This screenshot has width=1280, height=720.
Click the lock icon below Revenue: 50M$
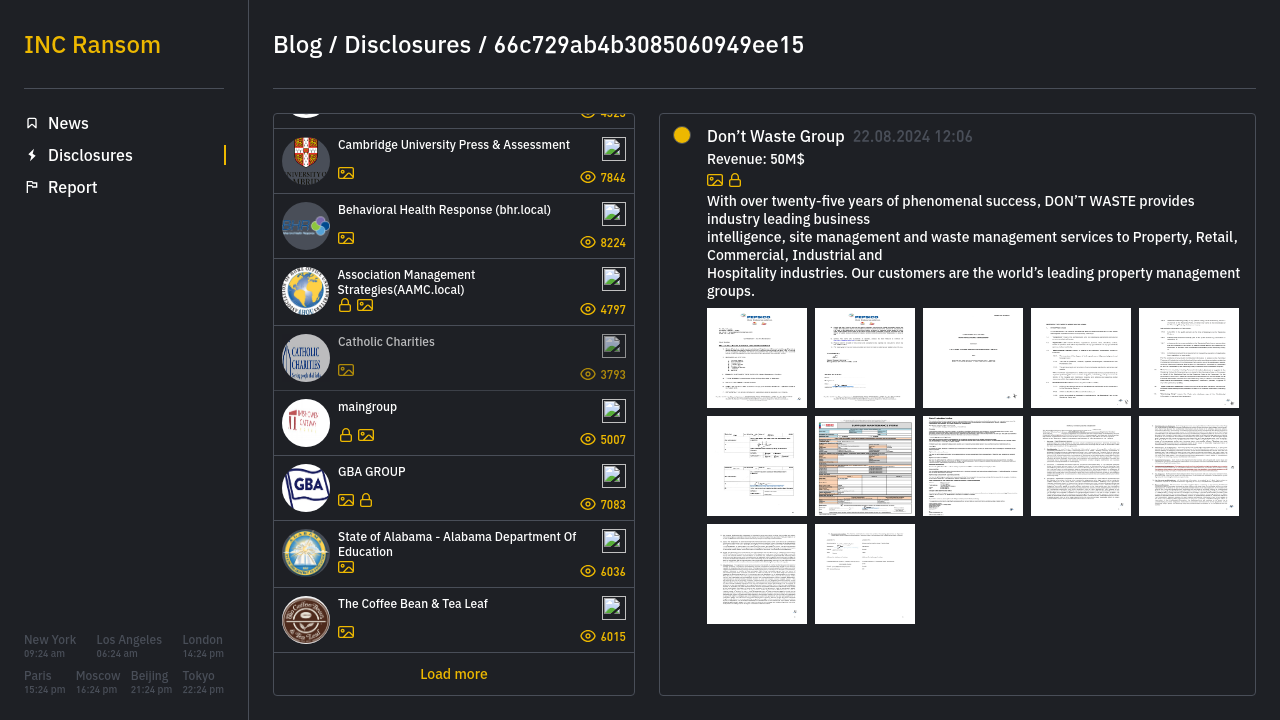[735, 180]
